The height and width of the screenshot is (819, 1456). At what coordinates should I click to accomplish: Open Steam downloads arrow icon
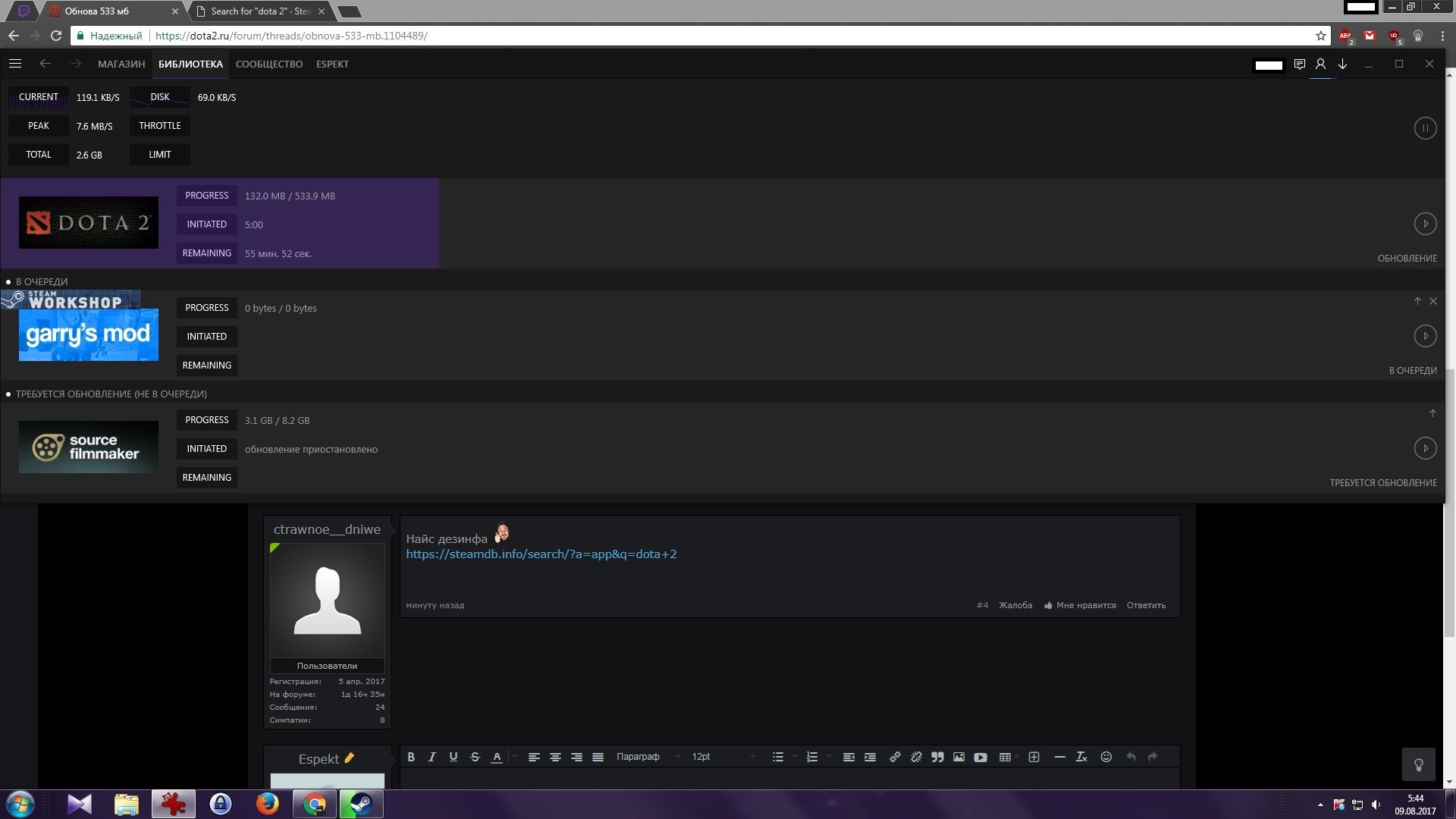[1342, 64]
